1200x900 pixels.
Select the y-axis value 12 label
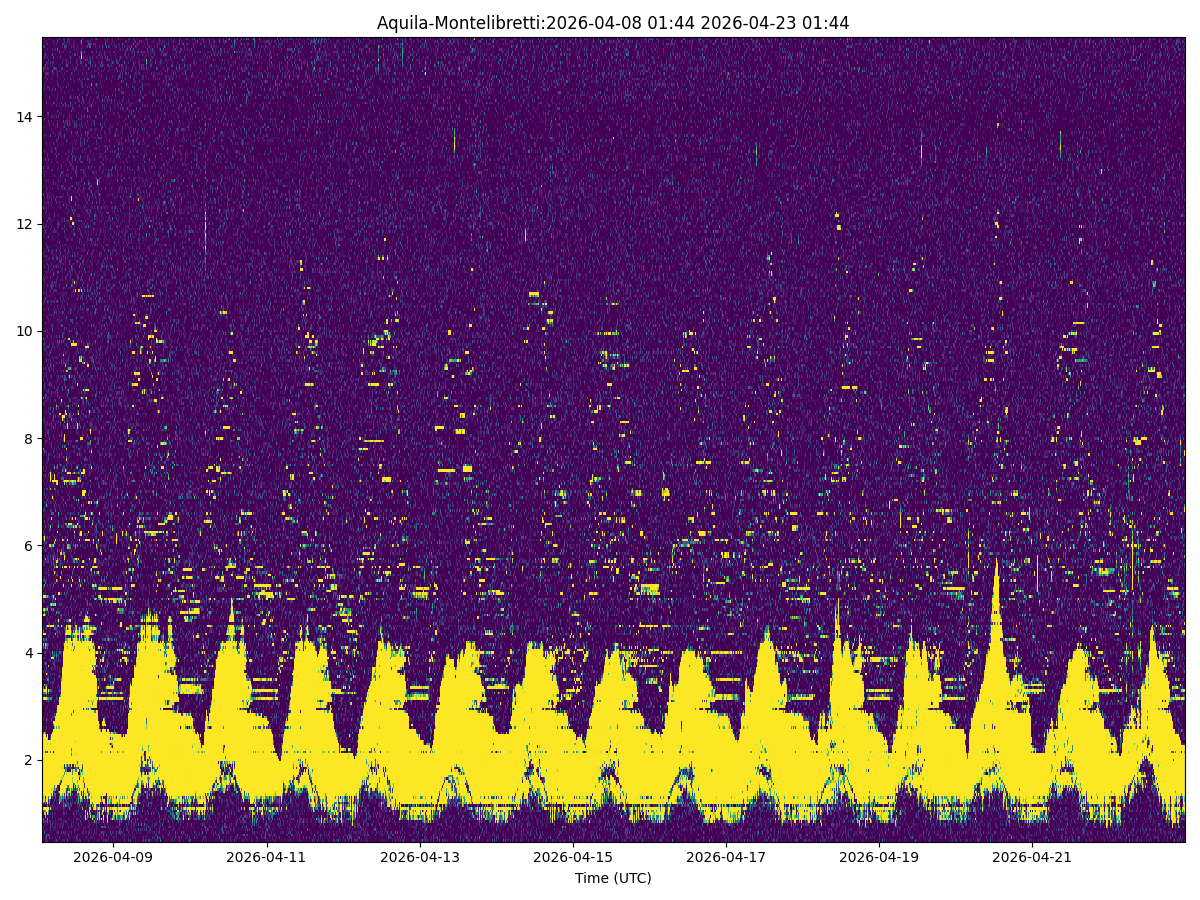tap(25, 224)
